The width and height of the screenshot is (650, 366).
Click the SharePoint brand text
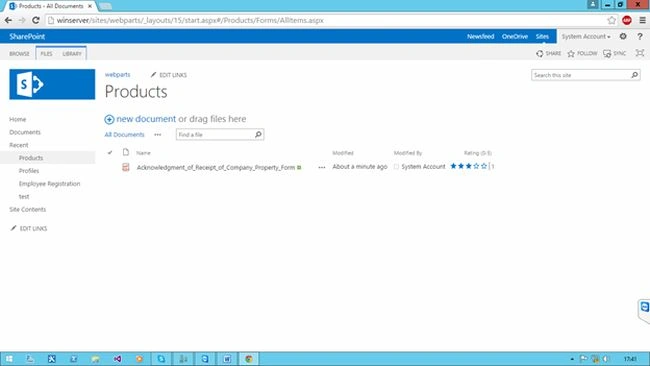pyautogui.click(x=27, y=36)
